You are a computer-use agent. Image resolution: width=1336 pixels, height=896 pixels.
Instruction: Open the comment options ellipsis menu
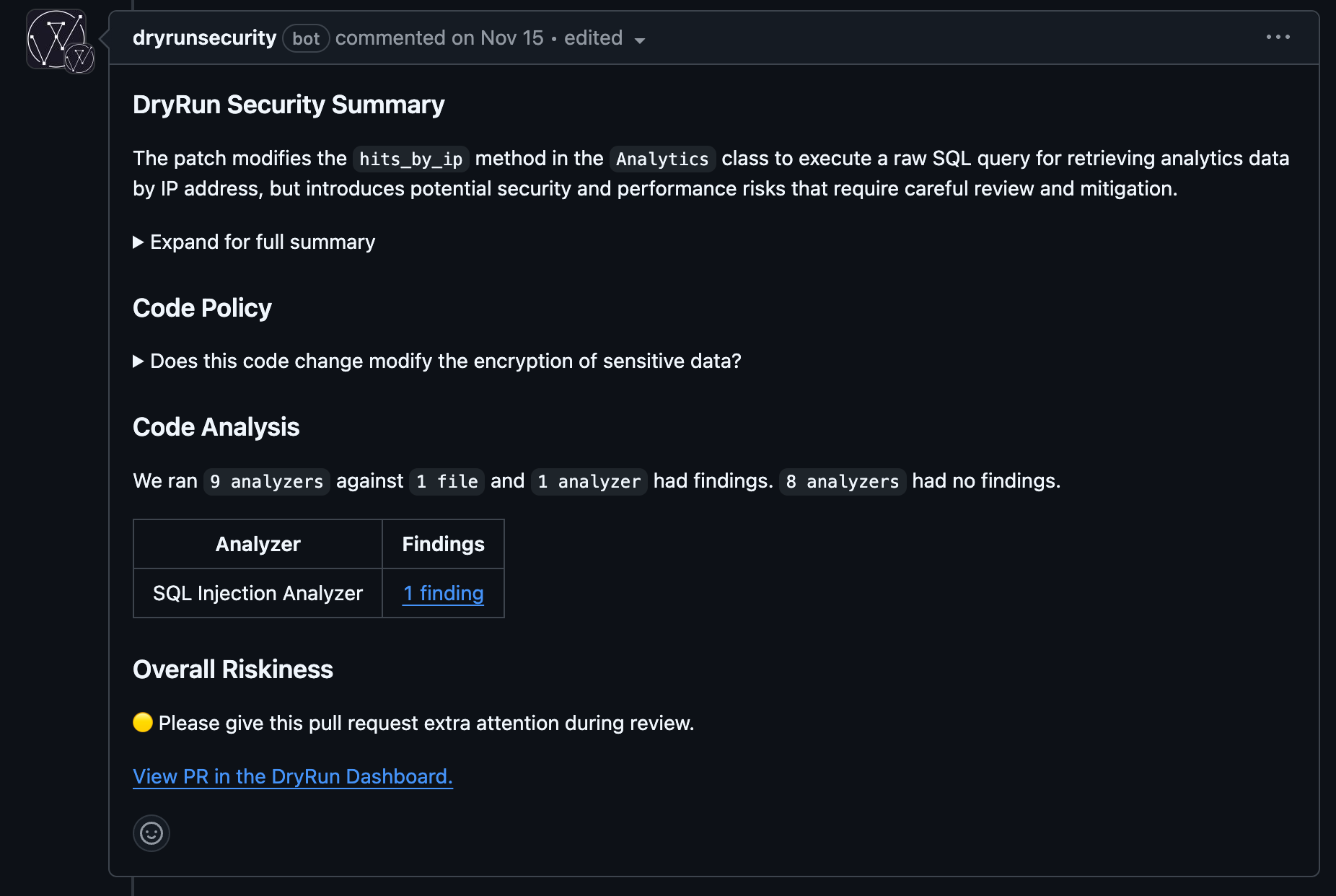(x=1278, y=37)
